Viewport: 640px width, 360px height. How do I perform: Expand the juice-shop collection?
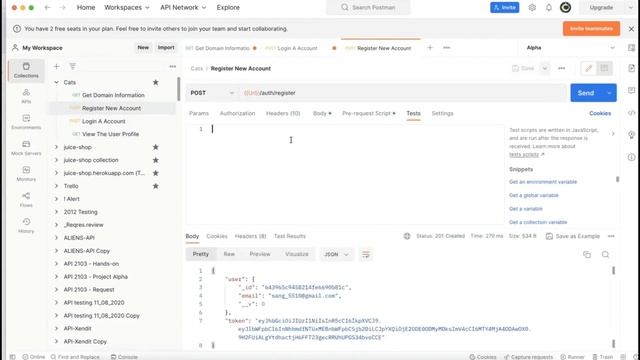[x=56, y=147]
